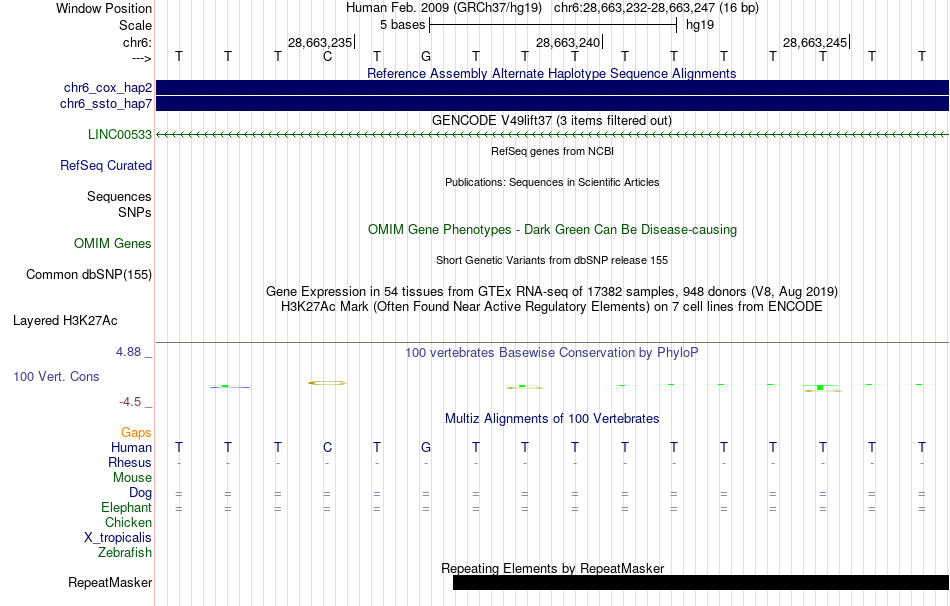Select the Zebrafish alignment row label
Screen dimensions: 950x606
click(x=125, y=553)
